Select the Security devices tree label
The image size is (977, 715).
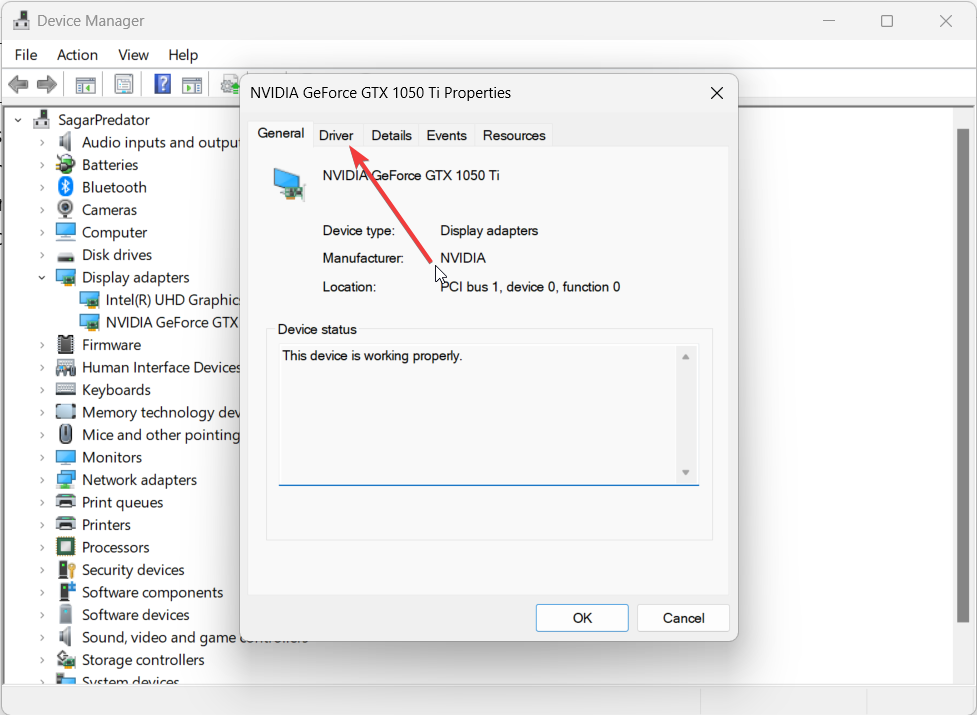[x=133, y=569]
